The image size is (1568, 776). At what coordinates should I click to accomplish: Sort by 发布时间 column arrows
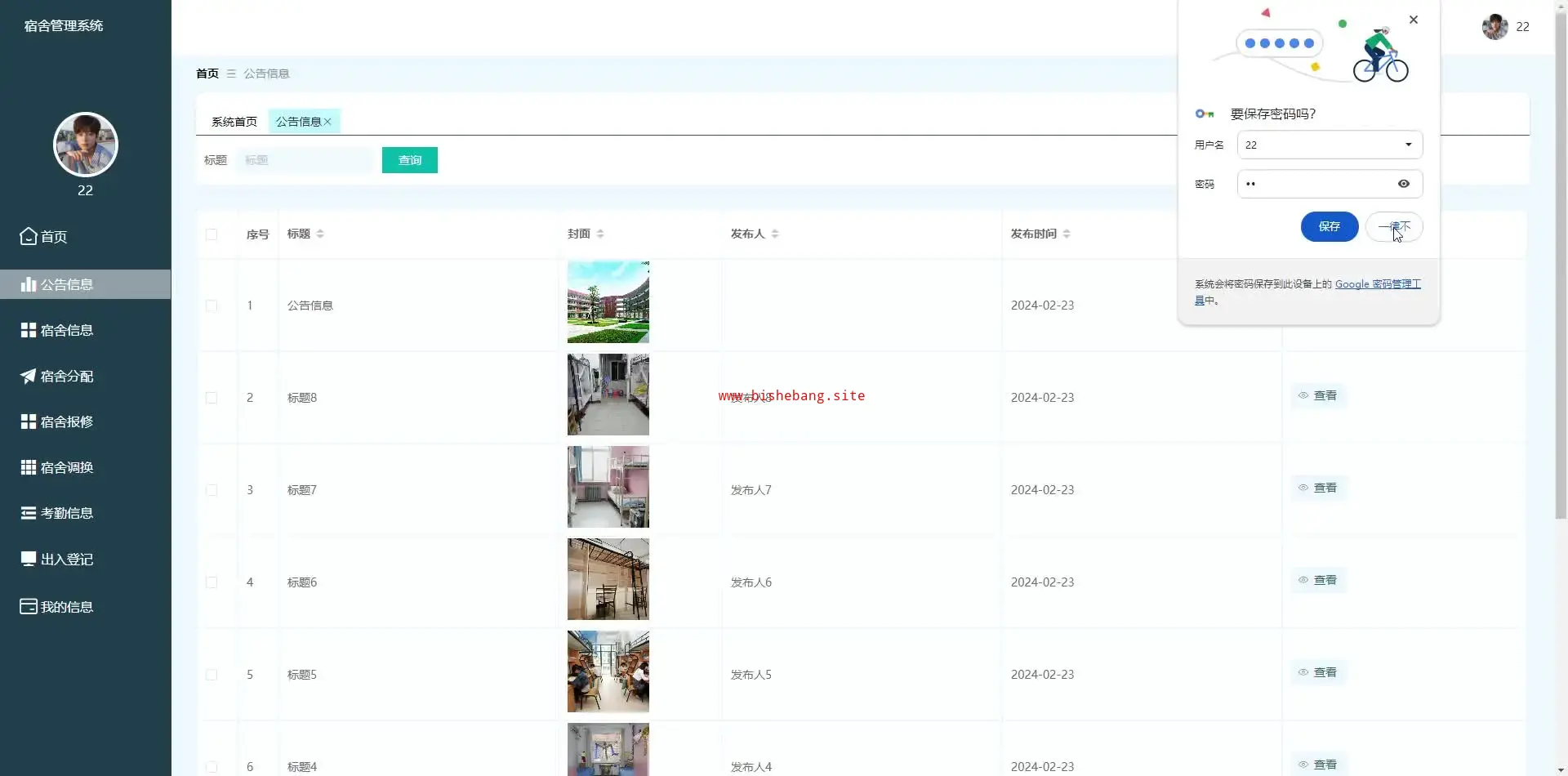1067,234
